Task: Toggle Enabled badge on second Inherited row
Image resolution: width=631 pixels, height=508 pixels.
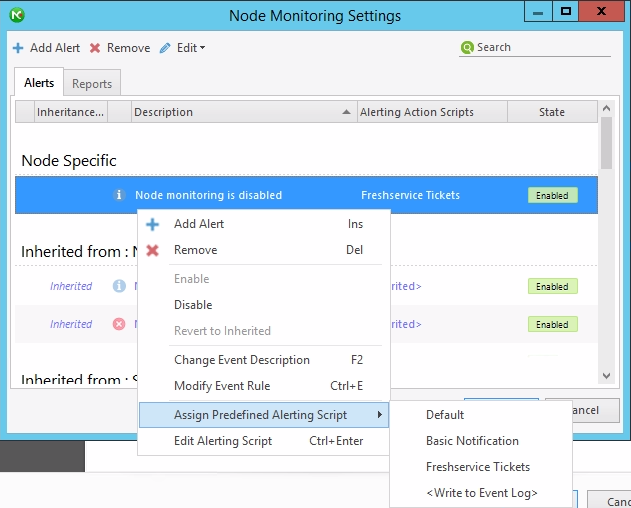Action: 553,324
